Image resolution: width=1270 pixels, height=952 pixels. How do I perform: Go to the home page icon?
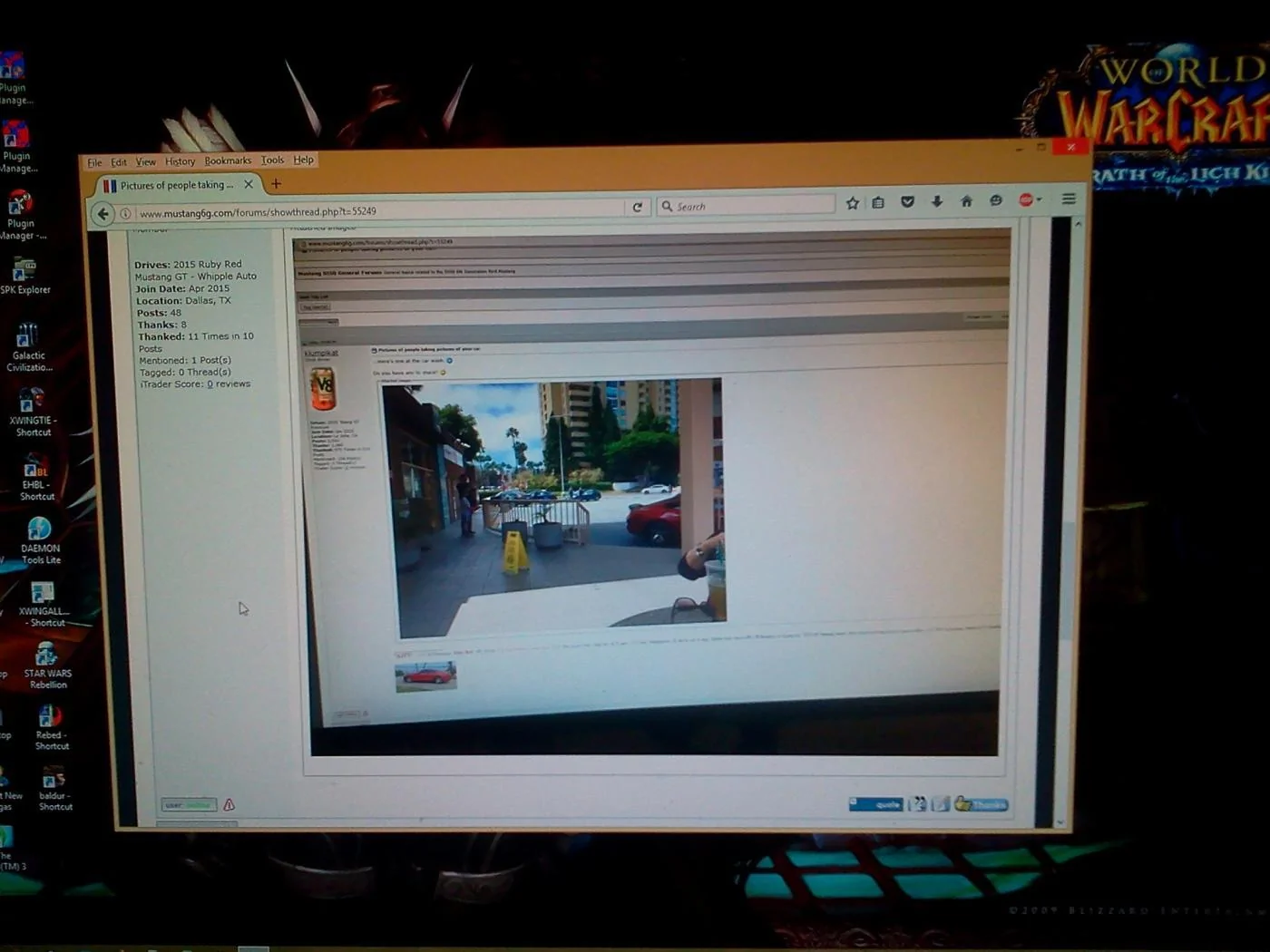coord(966,201)
